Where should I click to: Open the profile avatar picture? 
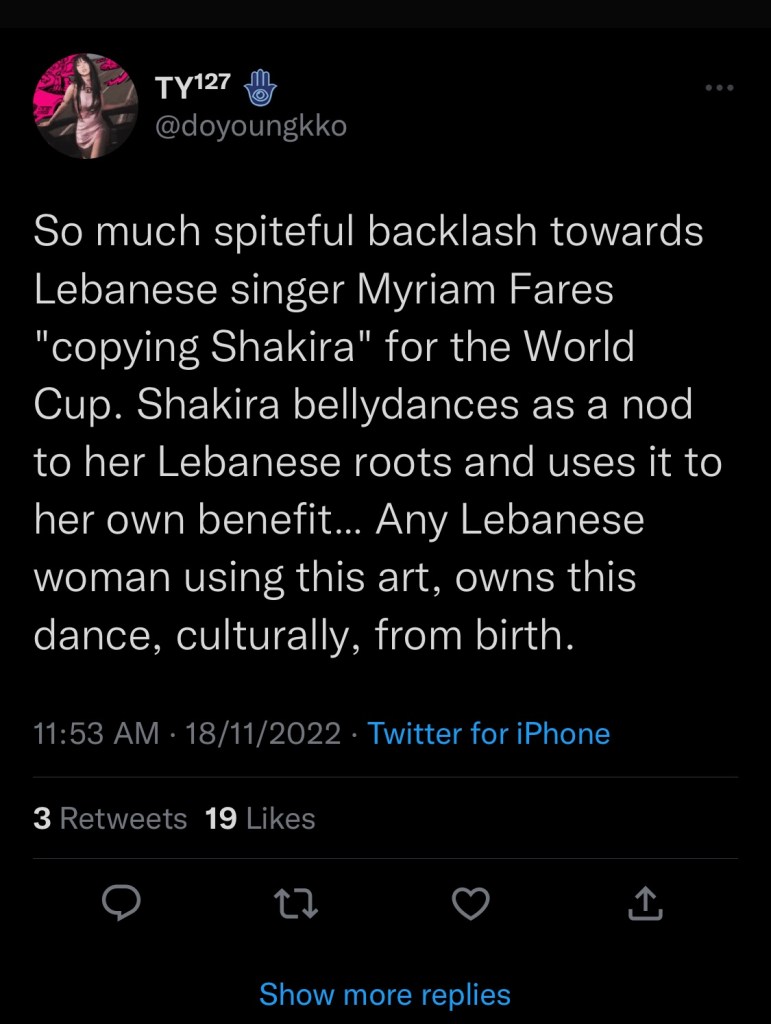point(86,106)
